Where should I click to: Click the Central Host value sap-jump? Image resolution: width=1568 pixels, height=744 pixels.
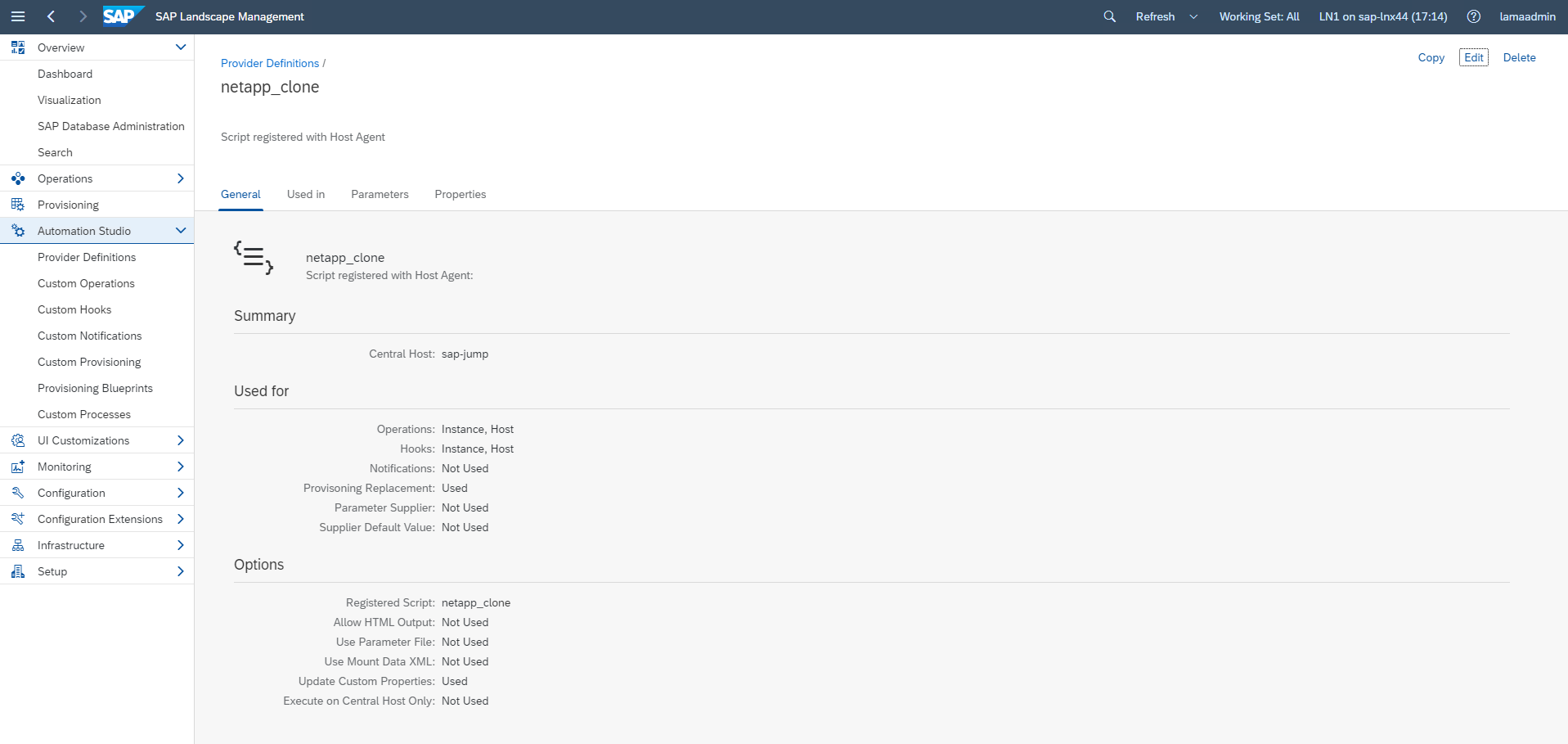(465, 354)
